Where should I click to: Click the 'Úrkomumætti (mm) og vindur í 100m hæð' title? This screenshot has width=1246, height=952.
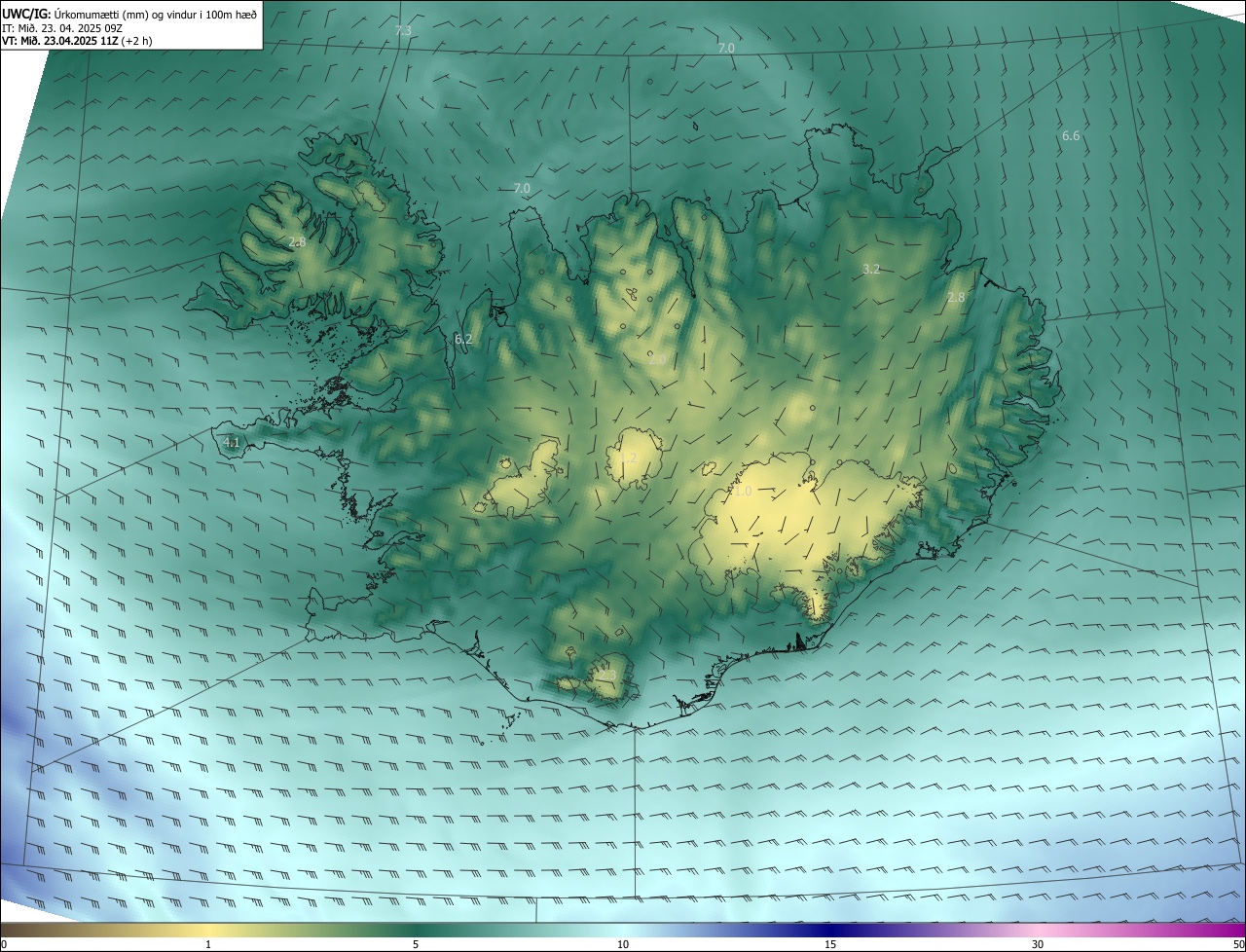pyautogui.click(x=156, y=14)
